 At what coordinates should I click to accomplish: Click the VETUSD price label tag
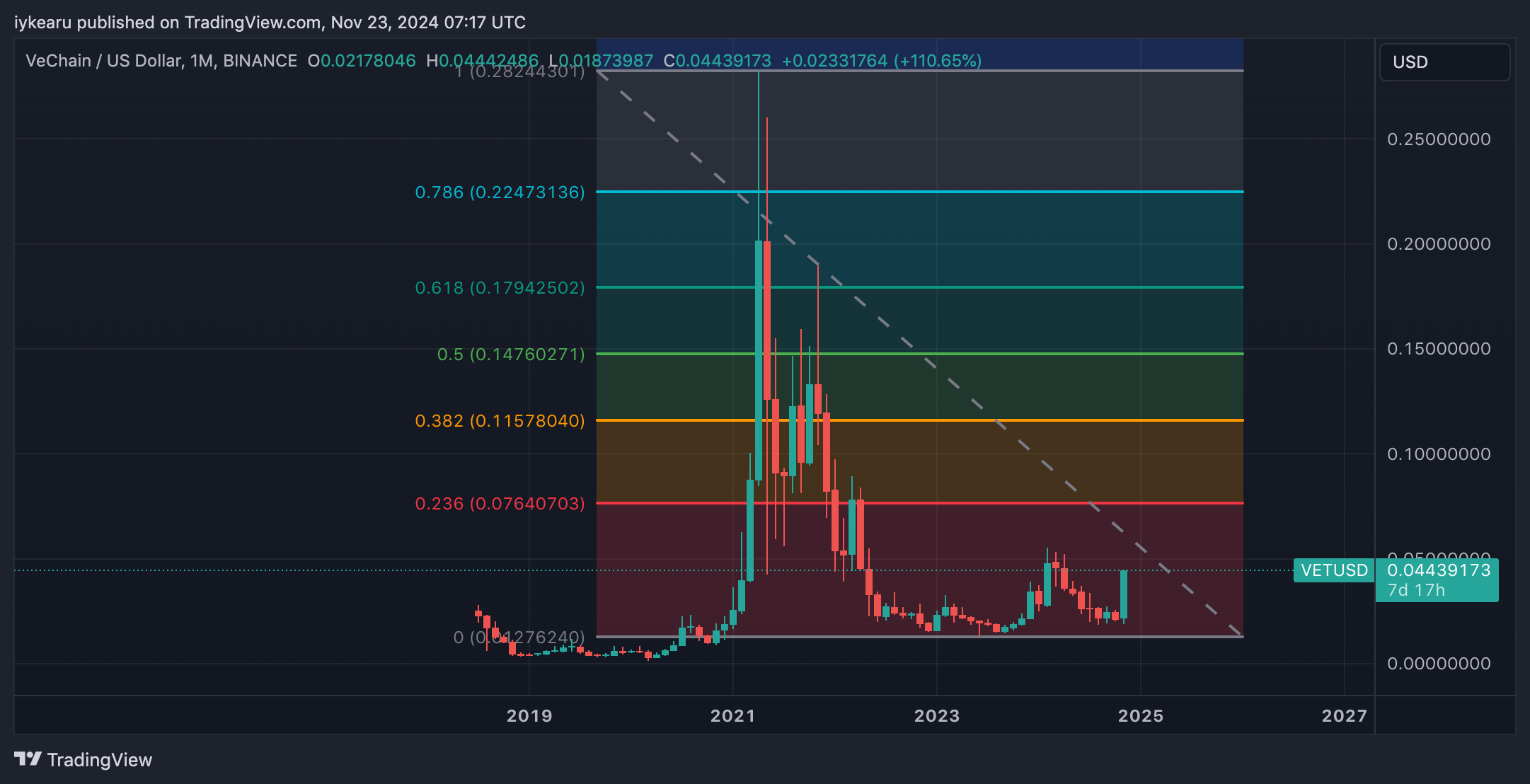[x=1334, y=570]
